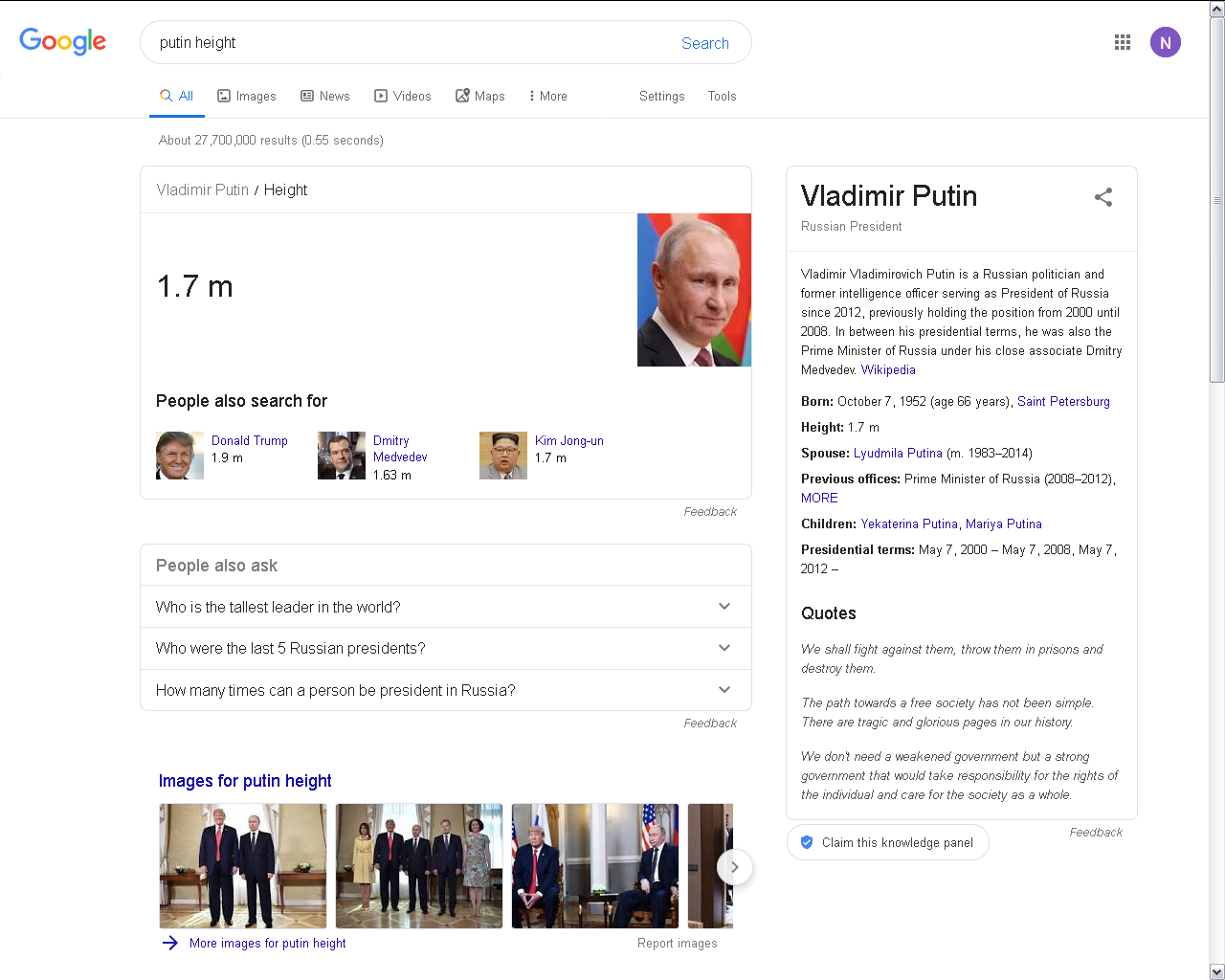Click the share icon in knowledge panel
Image resolution: width=1225 pixels, height=980 pixels.
(x=1103, y=197)
